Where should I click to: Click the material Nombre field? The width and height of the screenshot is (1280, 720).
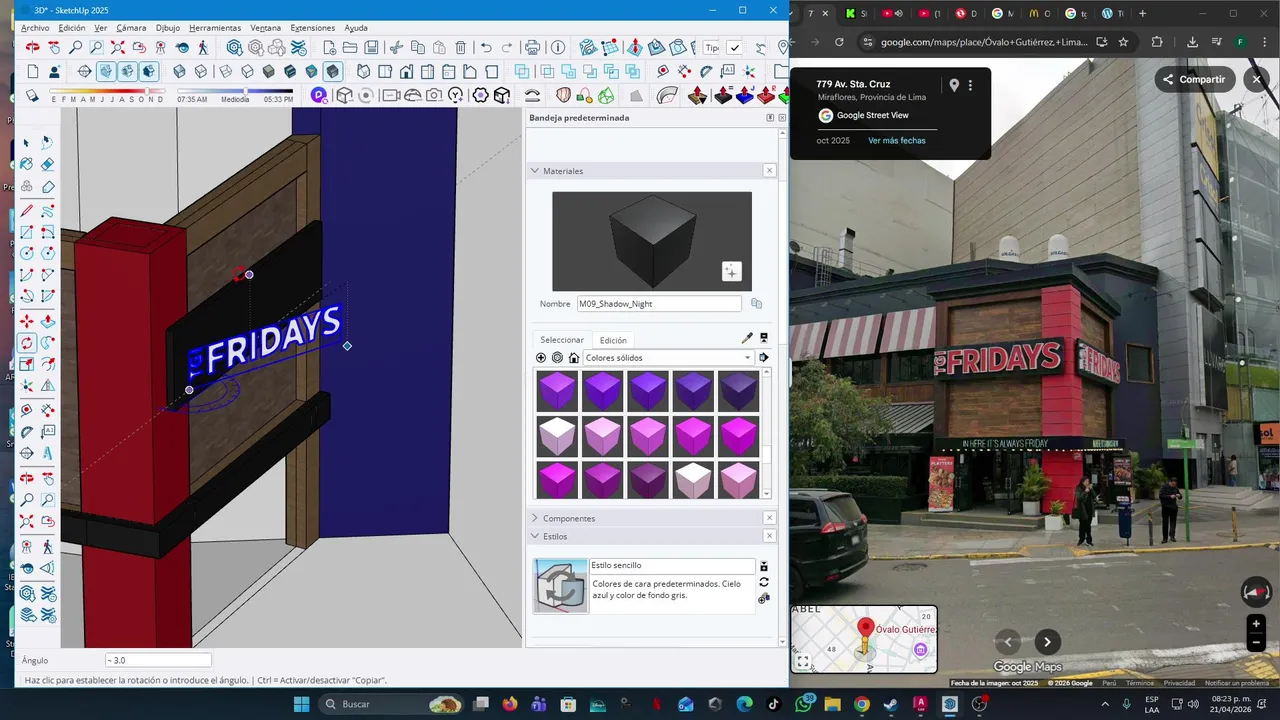[x=659, y=304]
